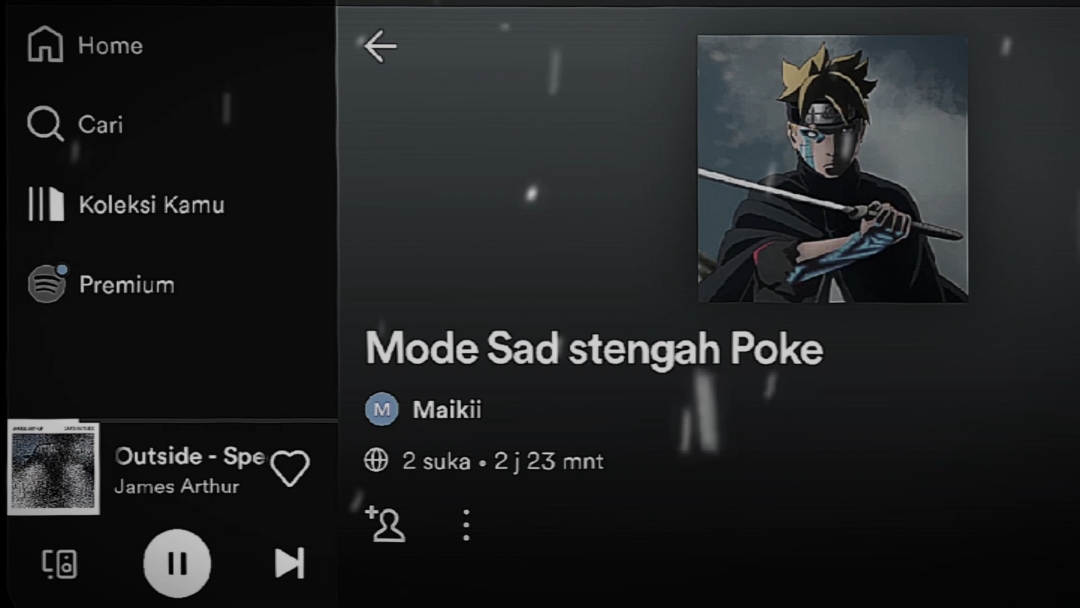Pause the currently playing track

click(x=177, y=563)
